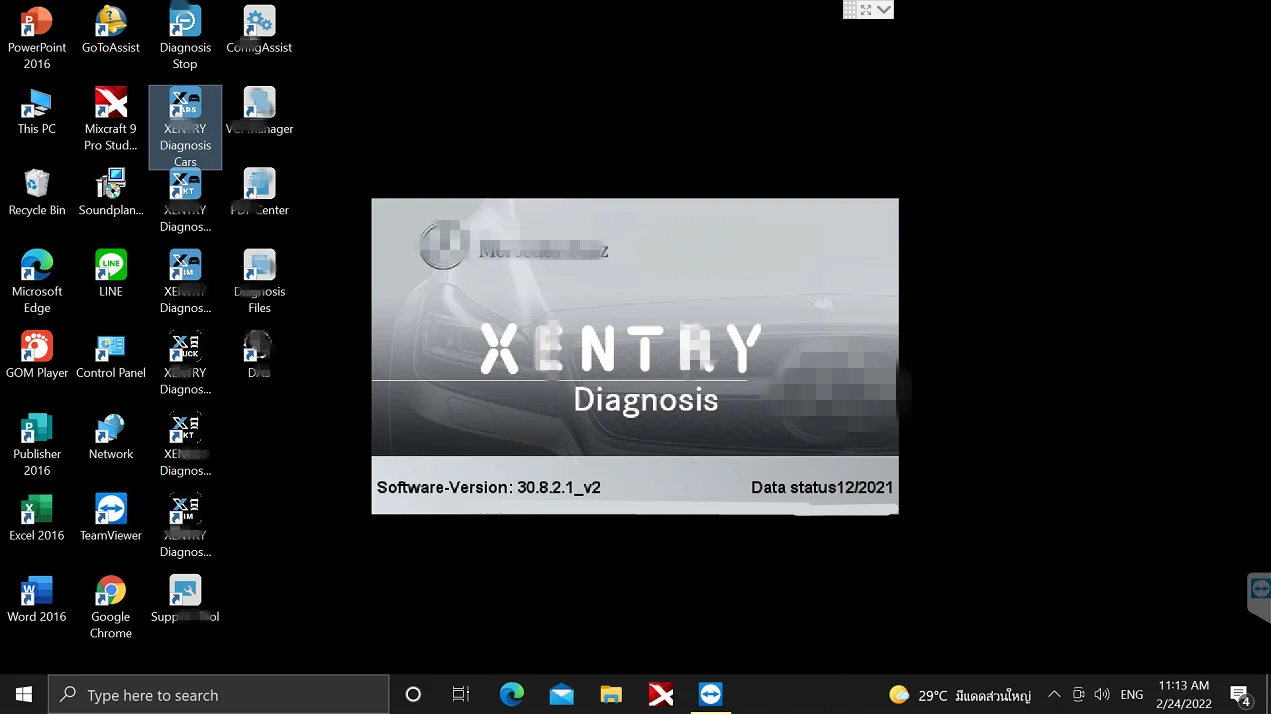The width and height of the screenshot is (1271, 714).
Task: Open File Explorer from the taskbar
Action: (611, 694)
